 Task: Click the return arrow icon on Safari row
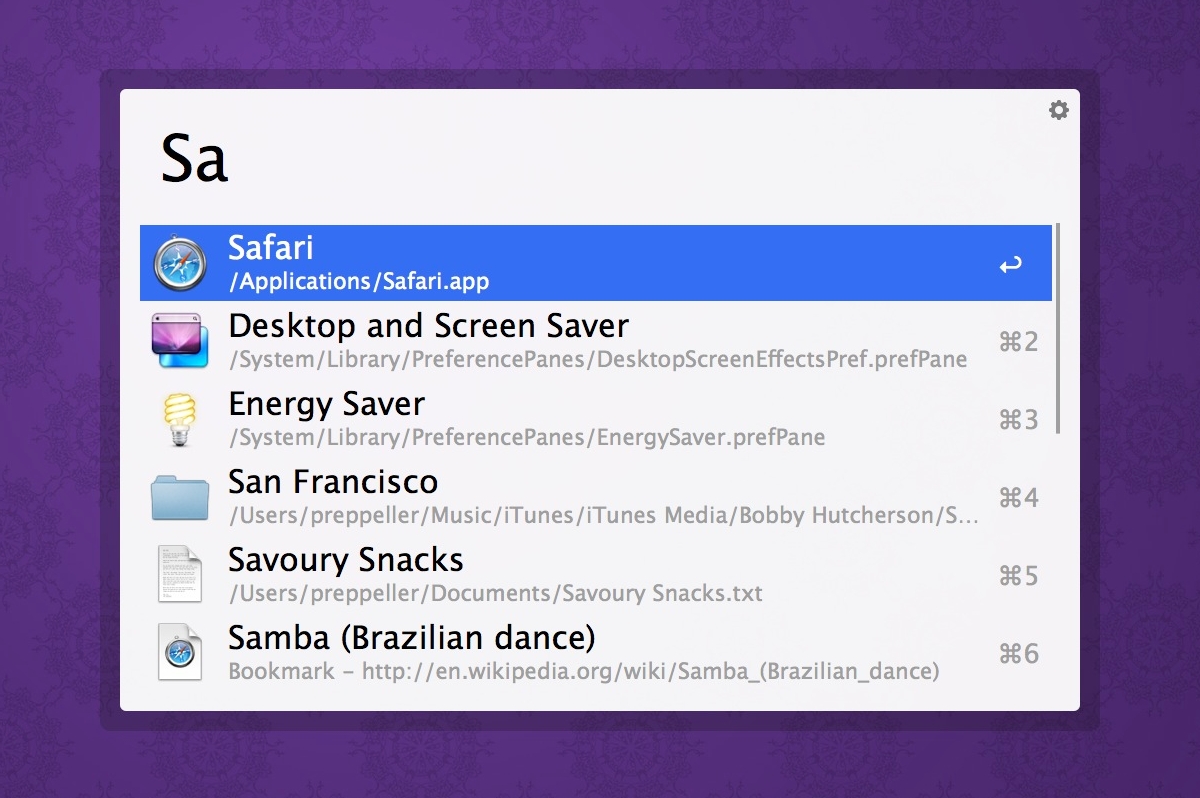point(1011,265)
